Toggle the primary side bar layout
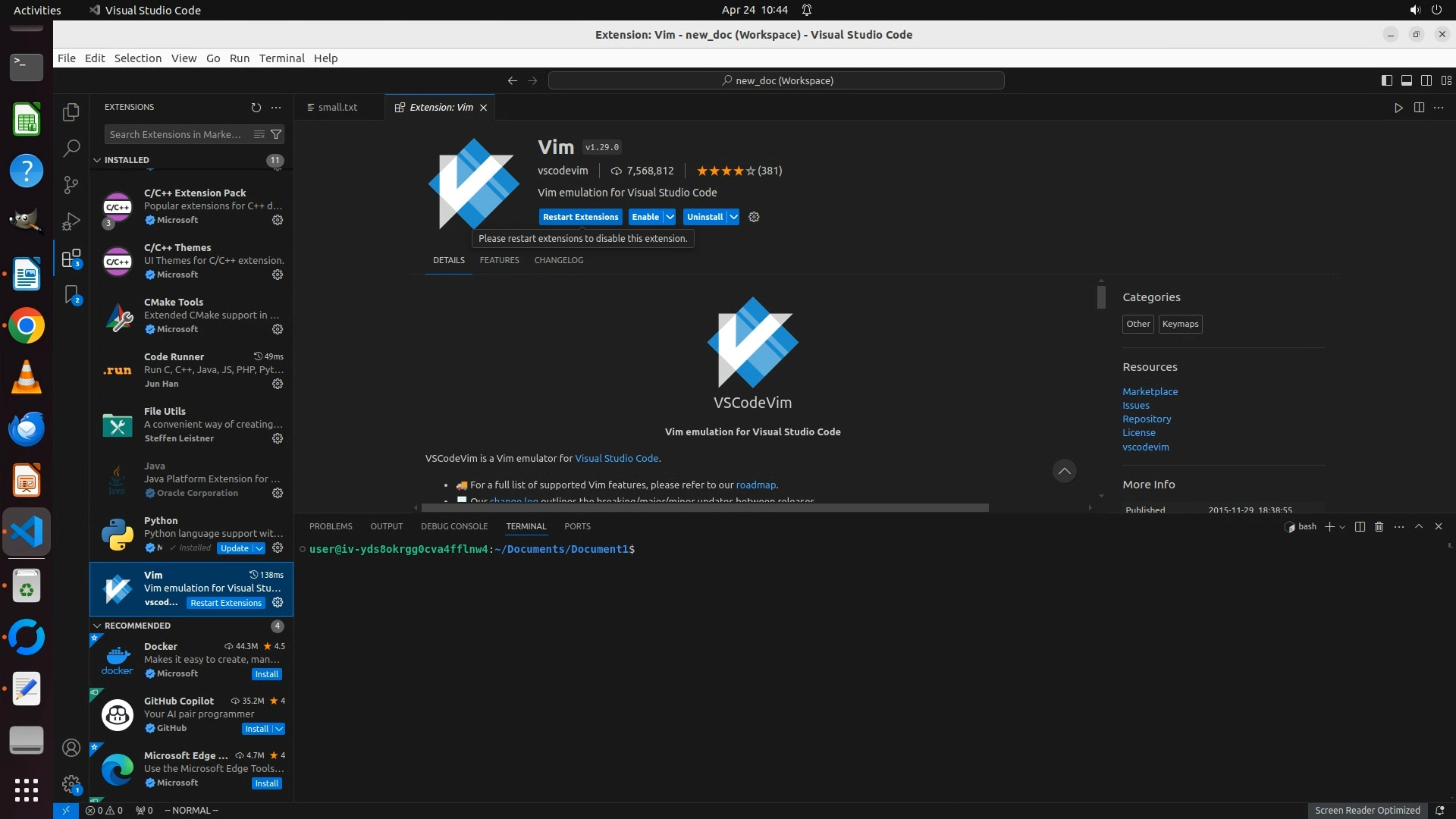 pos(1386,80)
